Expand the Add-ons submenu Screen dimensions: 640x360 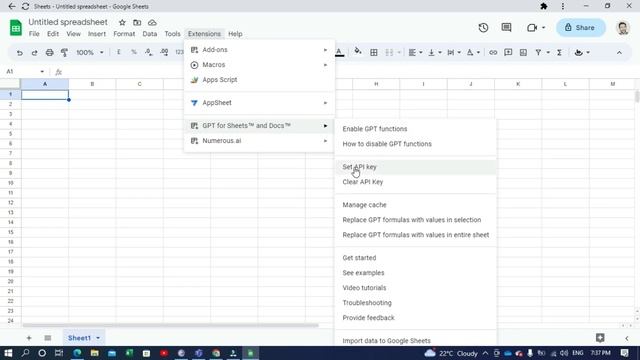pyautogui.click(x=259, y=50)
